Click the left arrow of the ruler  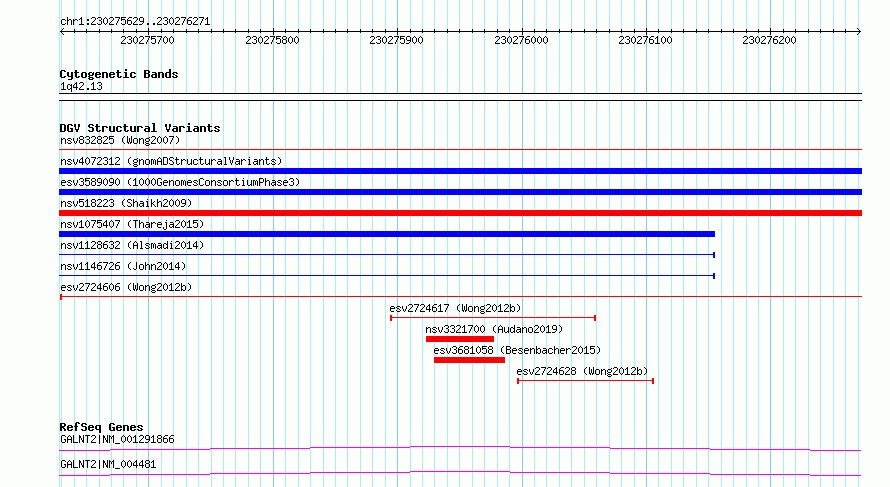[62, 32]
